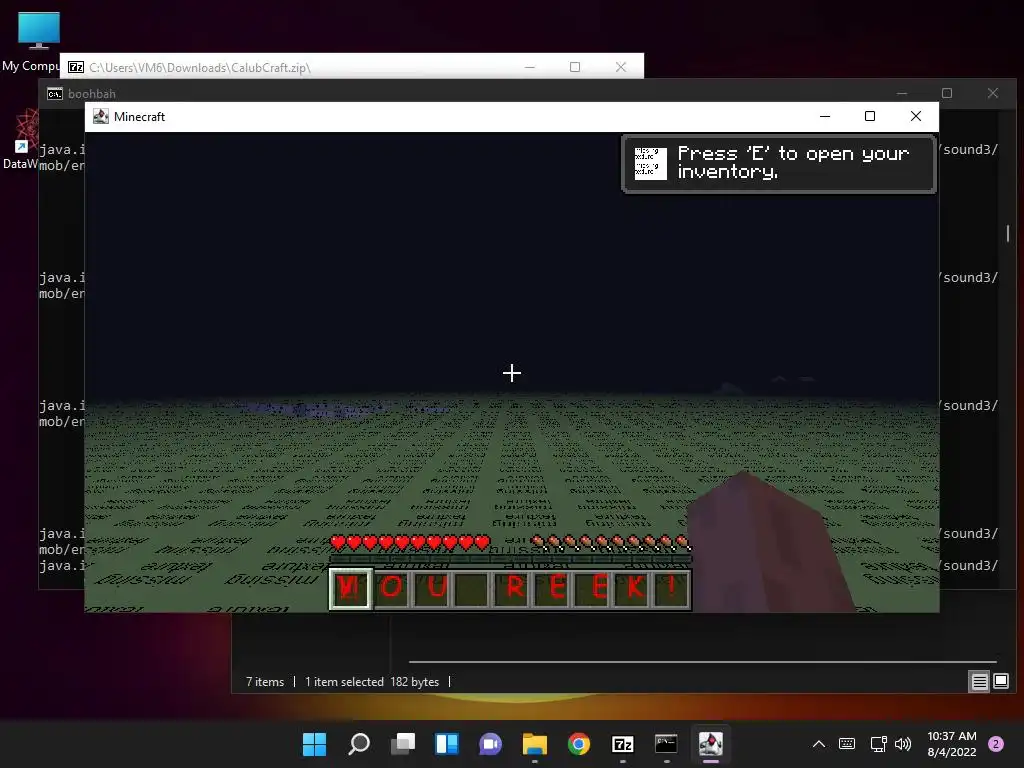
Task: Show hidden system tray icons
Action: pyautogui.click(x=819, y=744)
